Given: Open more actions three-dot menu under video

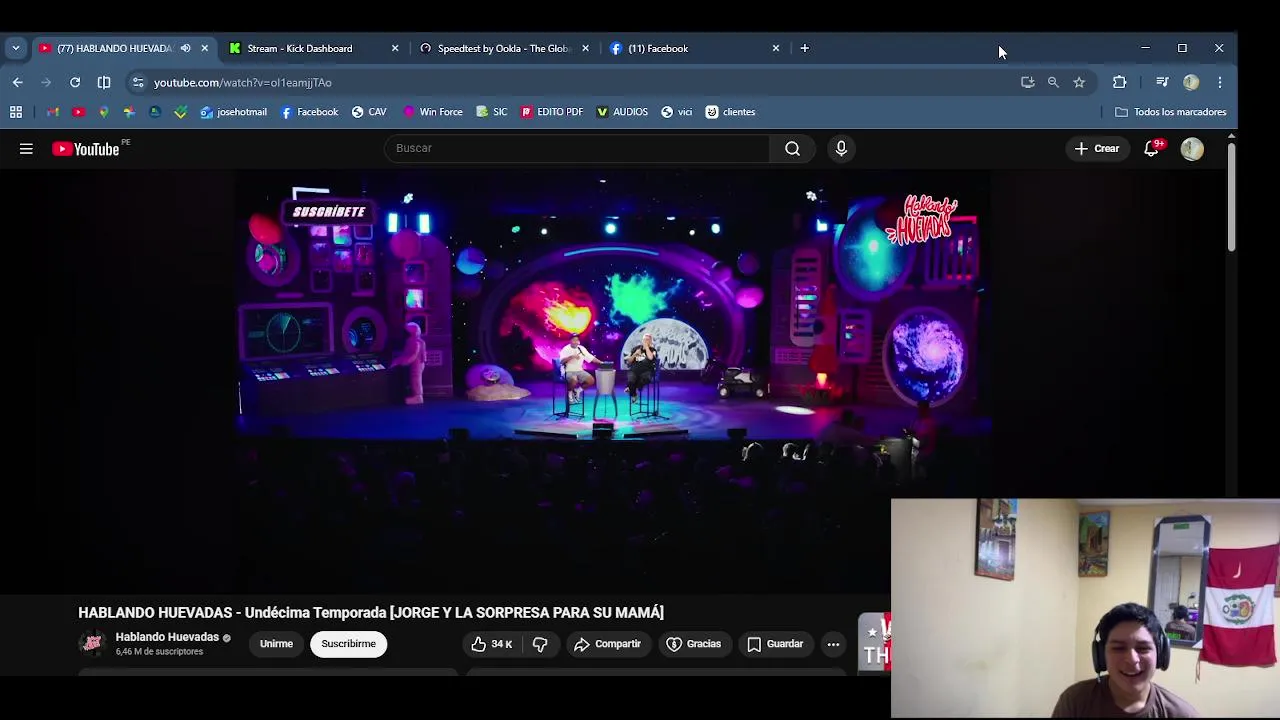Looking at the screenshot, I should point(833,644).
